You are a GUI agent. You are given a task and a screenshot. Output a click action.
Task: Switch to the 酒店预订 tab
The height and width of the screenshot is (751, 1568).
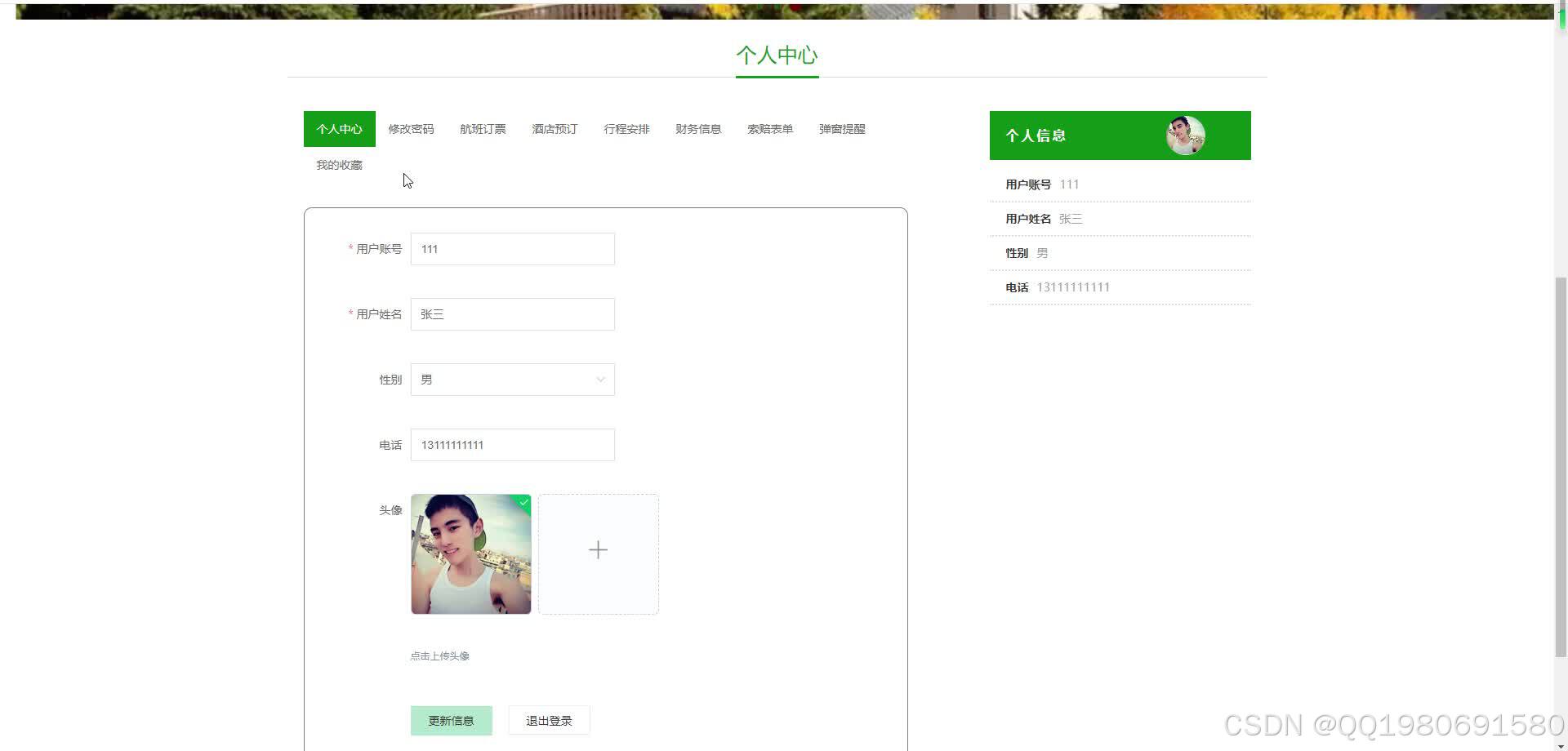553,128
